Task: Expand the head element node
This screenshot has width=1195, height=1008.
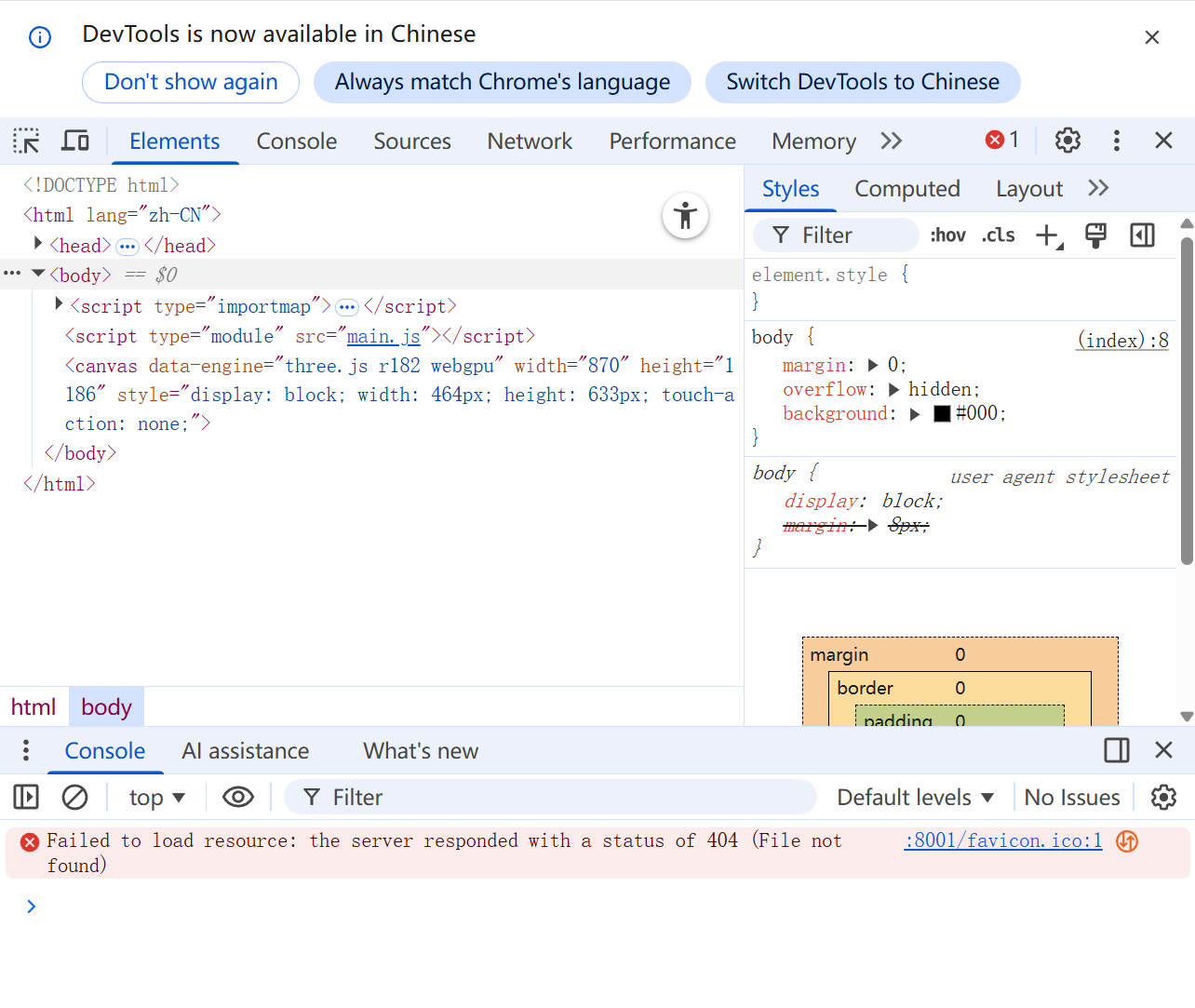Action: [x=38, y=244]
